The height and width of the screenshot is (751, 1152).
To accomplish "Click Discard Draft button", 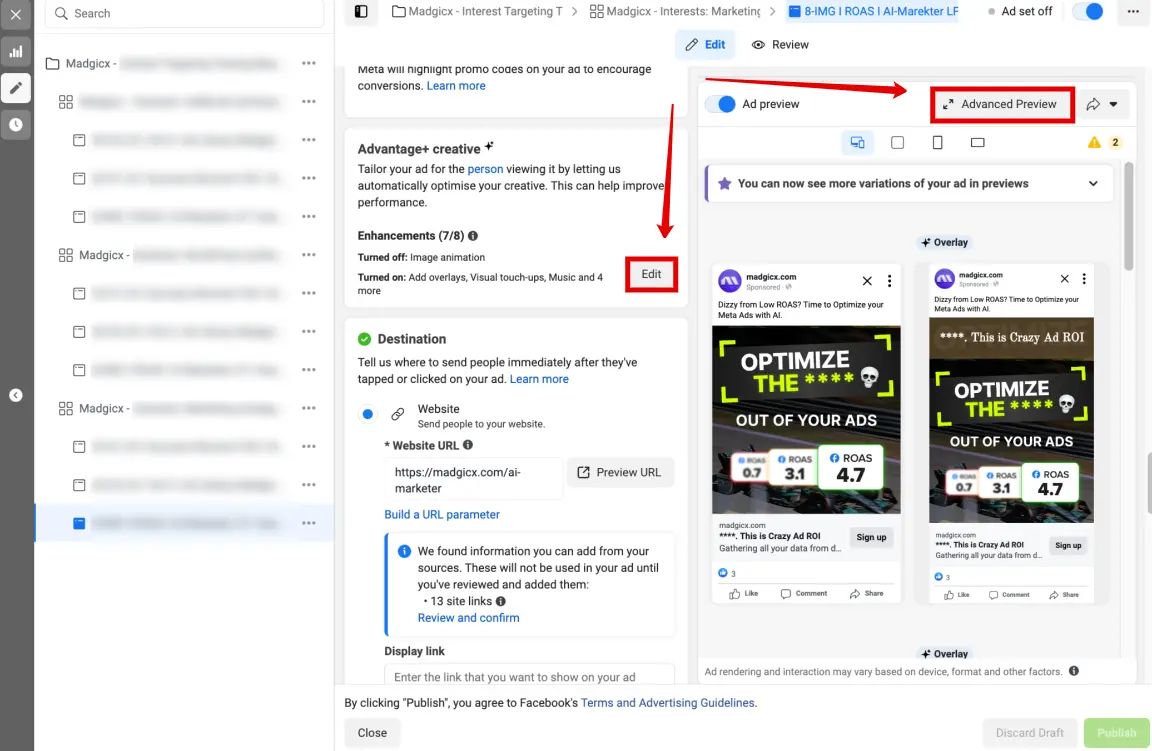I will click(x=1029, y=733).
